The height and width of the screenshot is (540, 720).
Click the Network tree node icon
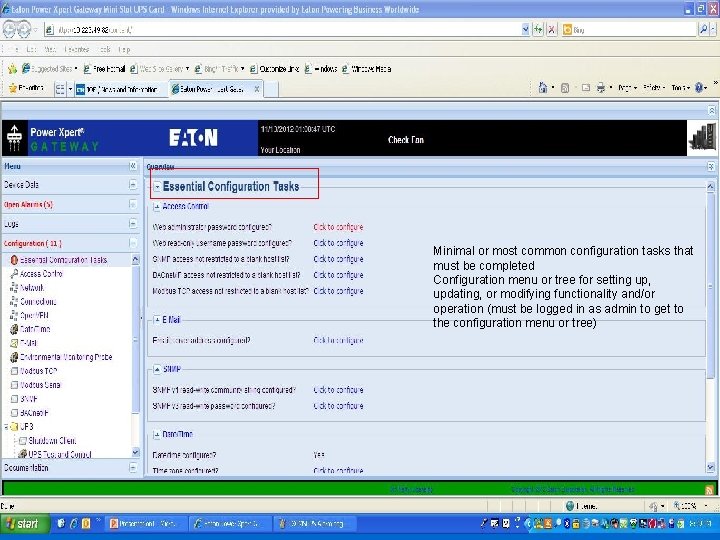tap(14, 288)
